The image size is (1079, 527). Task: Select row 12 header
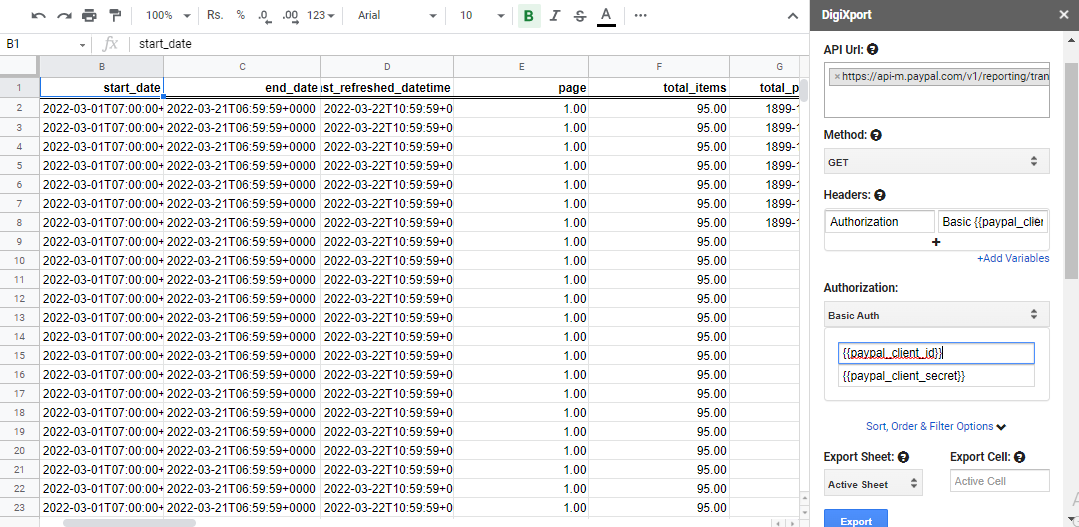tap(19, 299)
